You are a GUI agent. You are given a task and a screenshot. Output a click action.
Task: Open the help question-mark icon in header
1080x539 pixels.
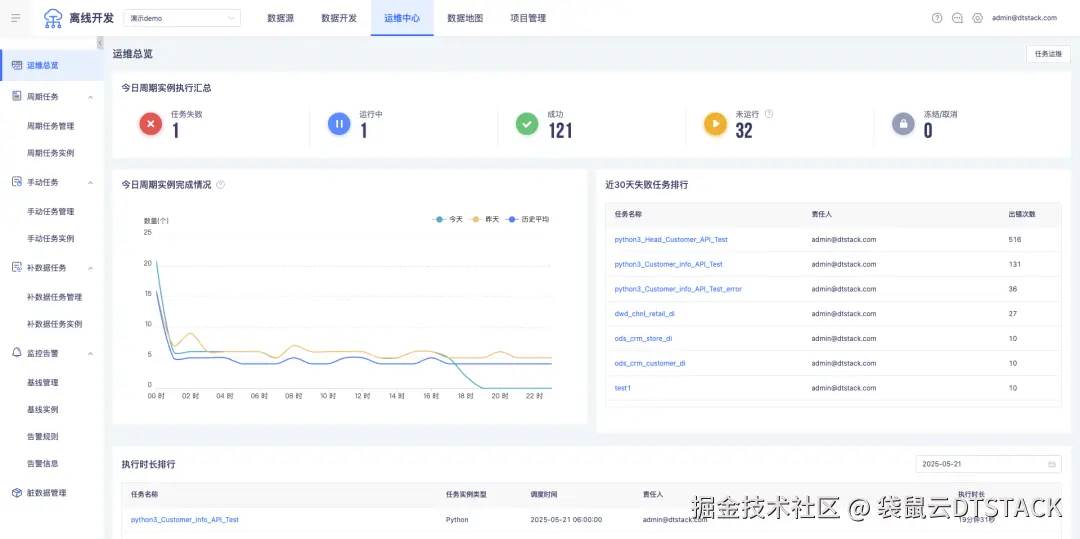(x=937, y=19)
